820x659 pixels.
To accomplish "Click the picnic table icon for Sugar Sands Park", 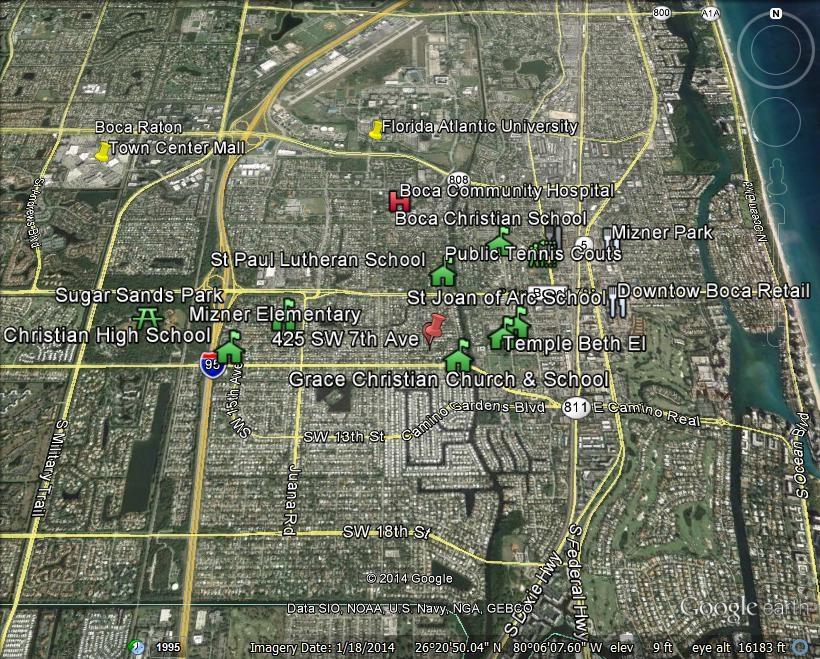I will click(147, 318).
